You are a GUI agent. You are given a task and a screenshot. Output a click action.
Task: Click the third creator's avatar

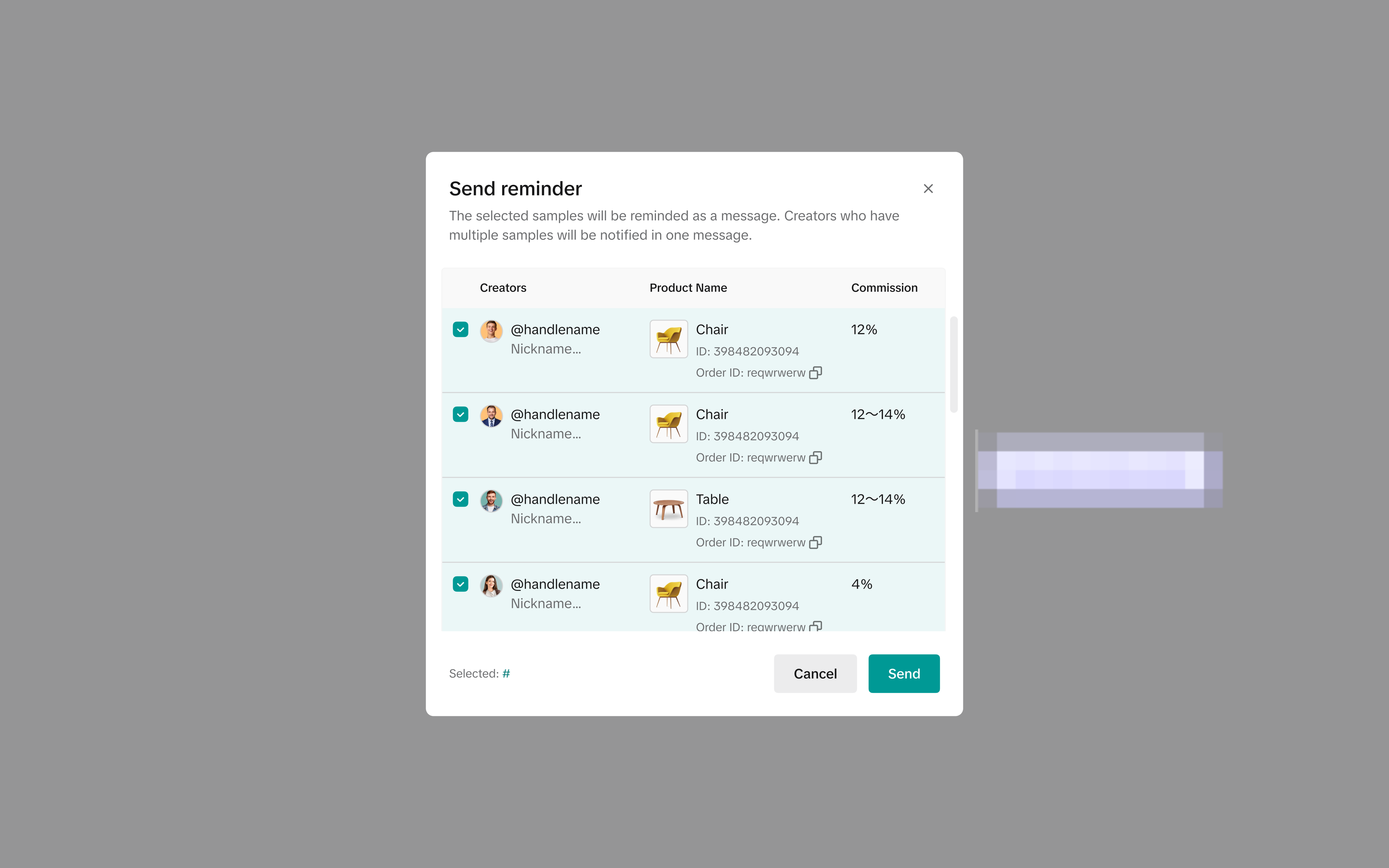491,501
